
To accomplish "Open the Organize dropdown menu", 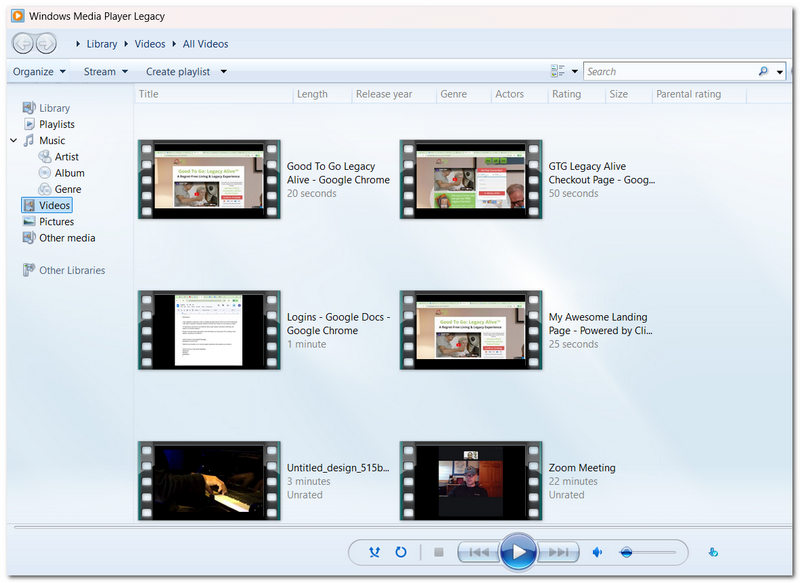I will click(x=39, y=71).
